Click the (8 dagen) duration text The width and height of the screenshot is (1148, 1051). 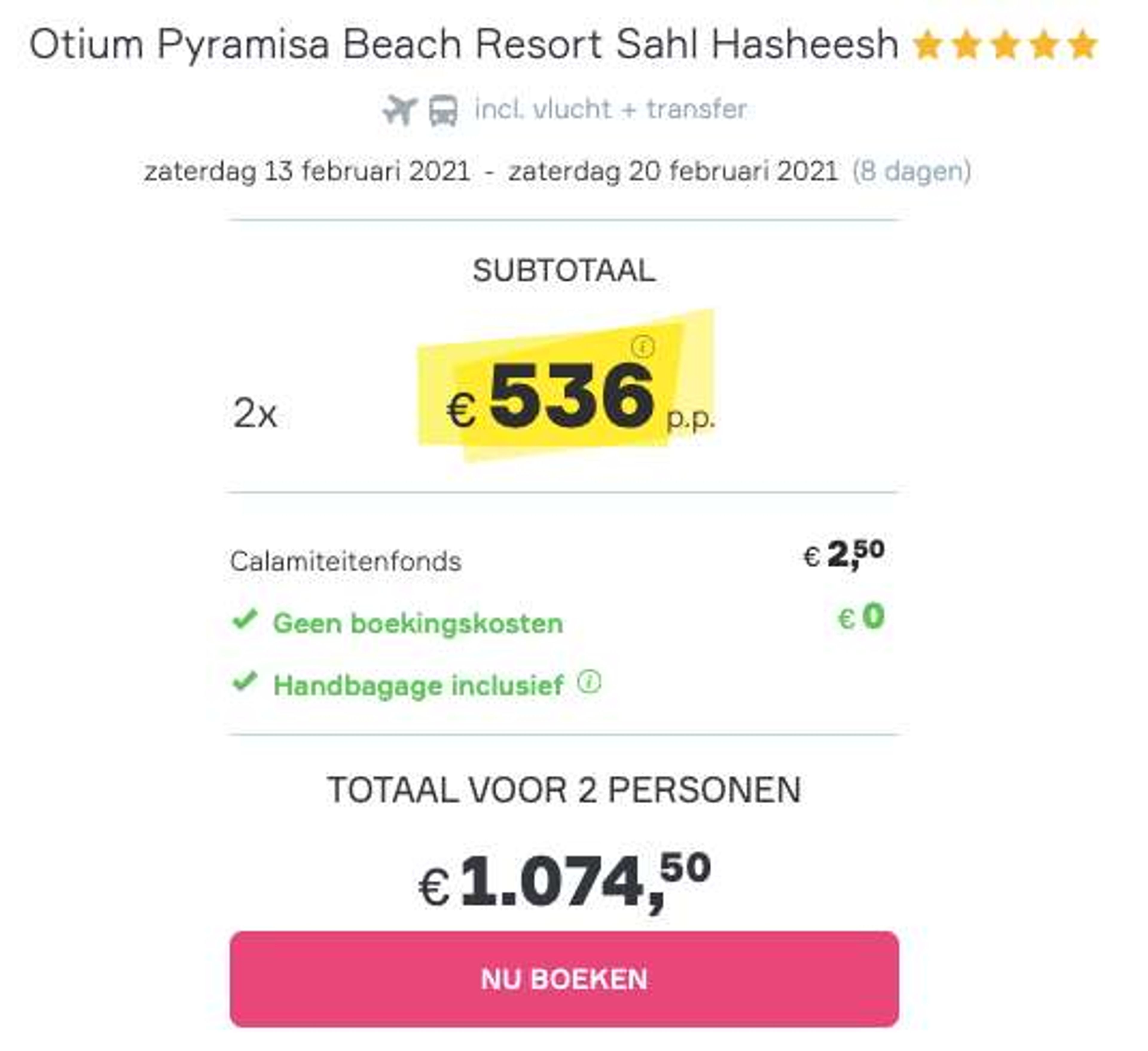(911, 171)
